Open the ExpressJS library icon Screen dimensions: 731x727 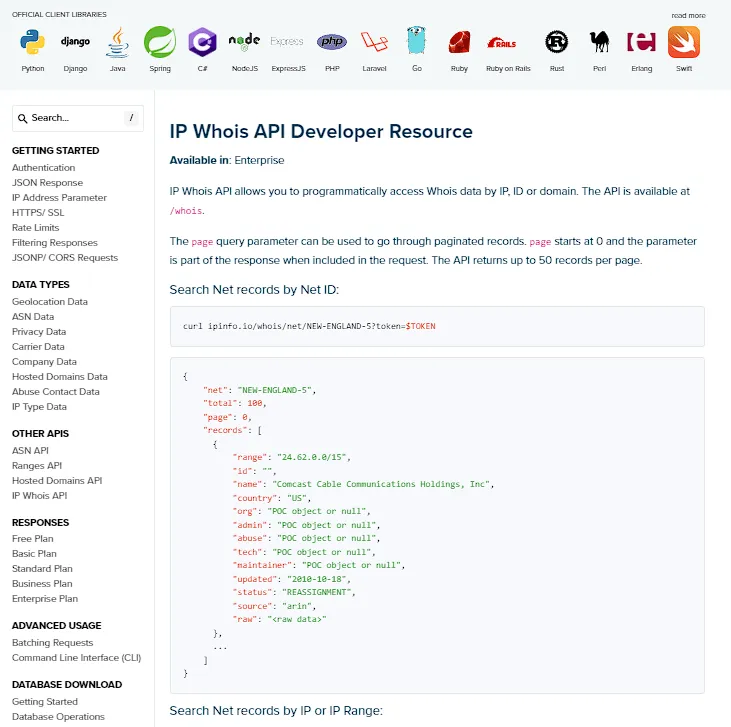pos(287,42)
